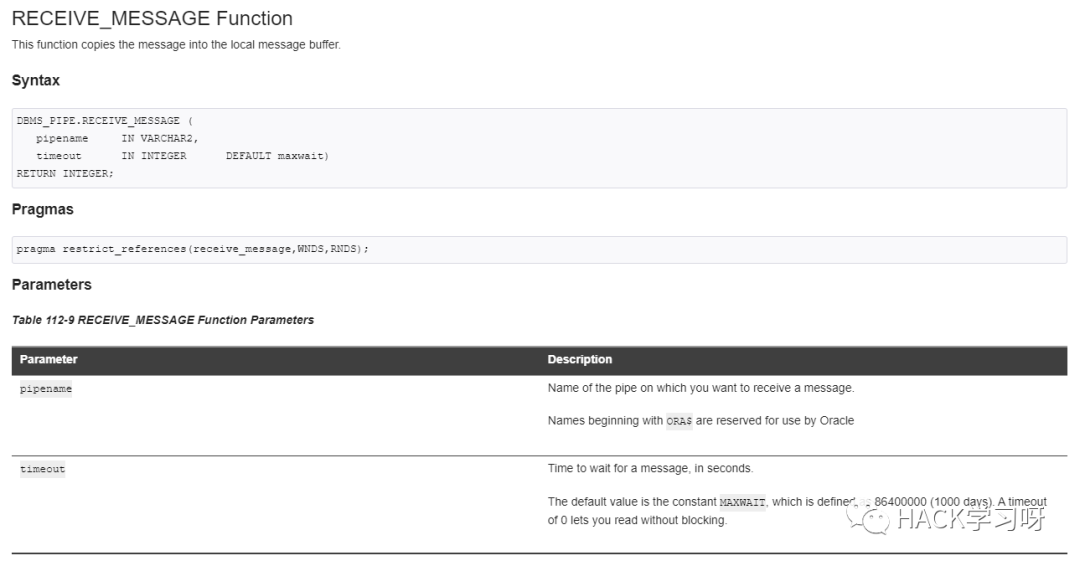The height and width of the screenshot is (566, 1080).
Task: Select the Syntax section heading
Action: [36, 80]
